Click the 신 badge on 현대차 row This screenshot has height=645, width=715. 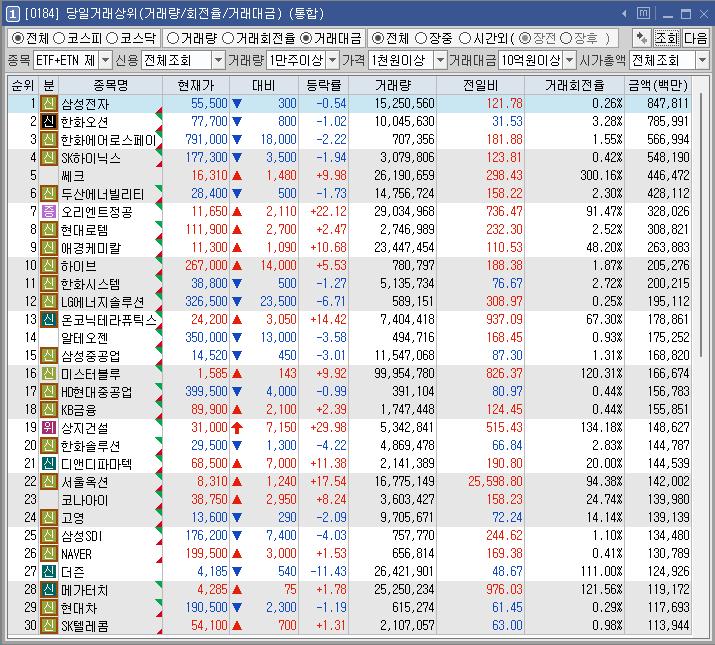48,607
